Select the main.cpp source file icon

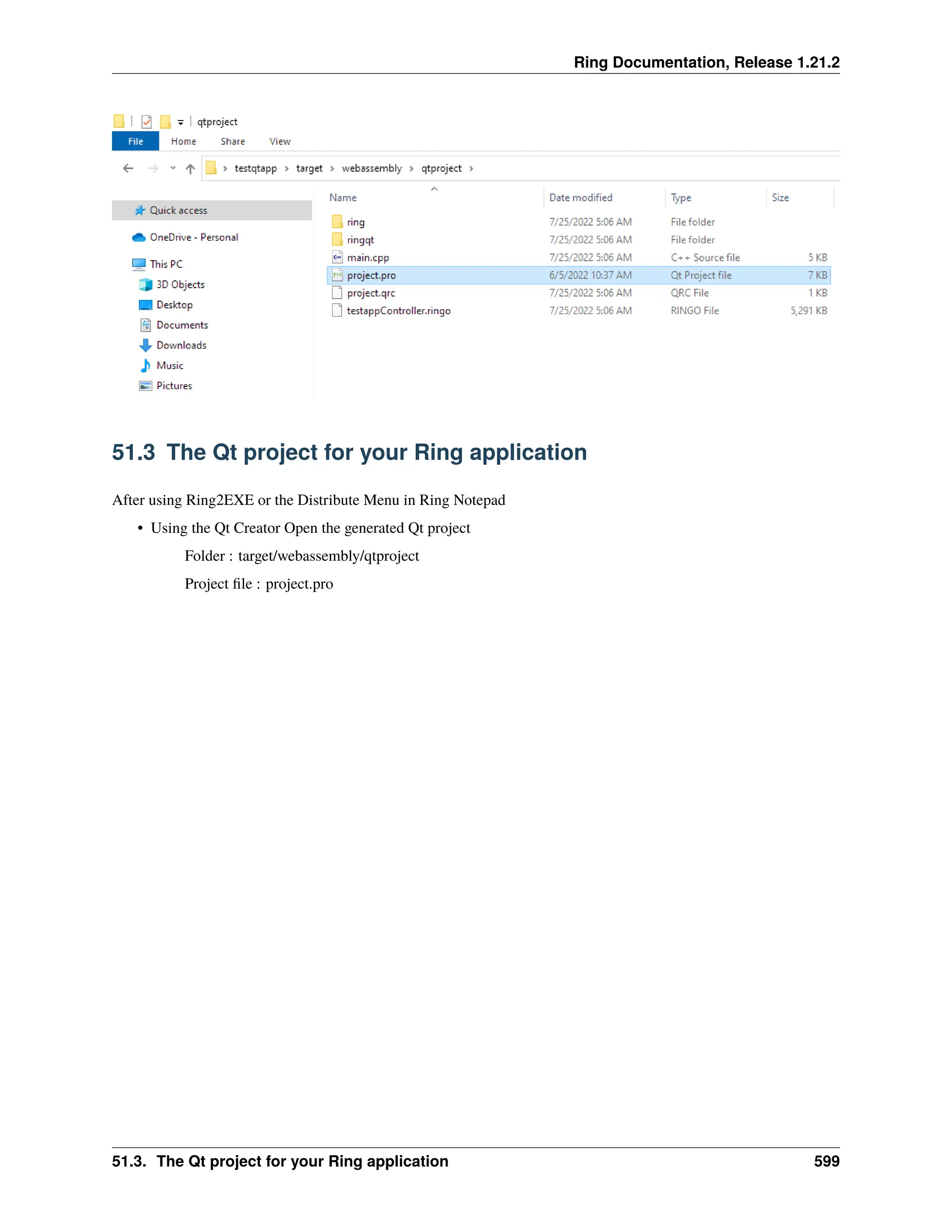pos(337,257)
